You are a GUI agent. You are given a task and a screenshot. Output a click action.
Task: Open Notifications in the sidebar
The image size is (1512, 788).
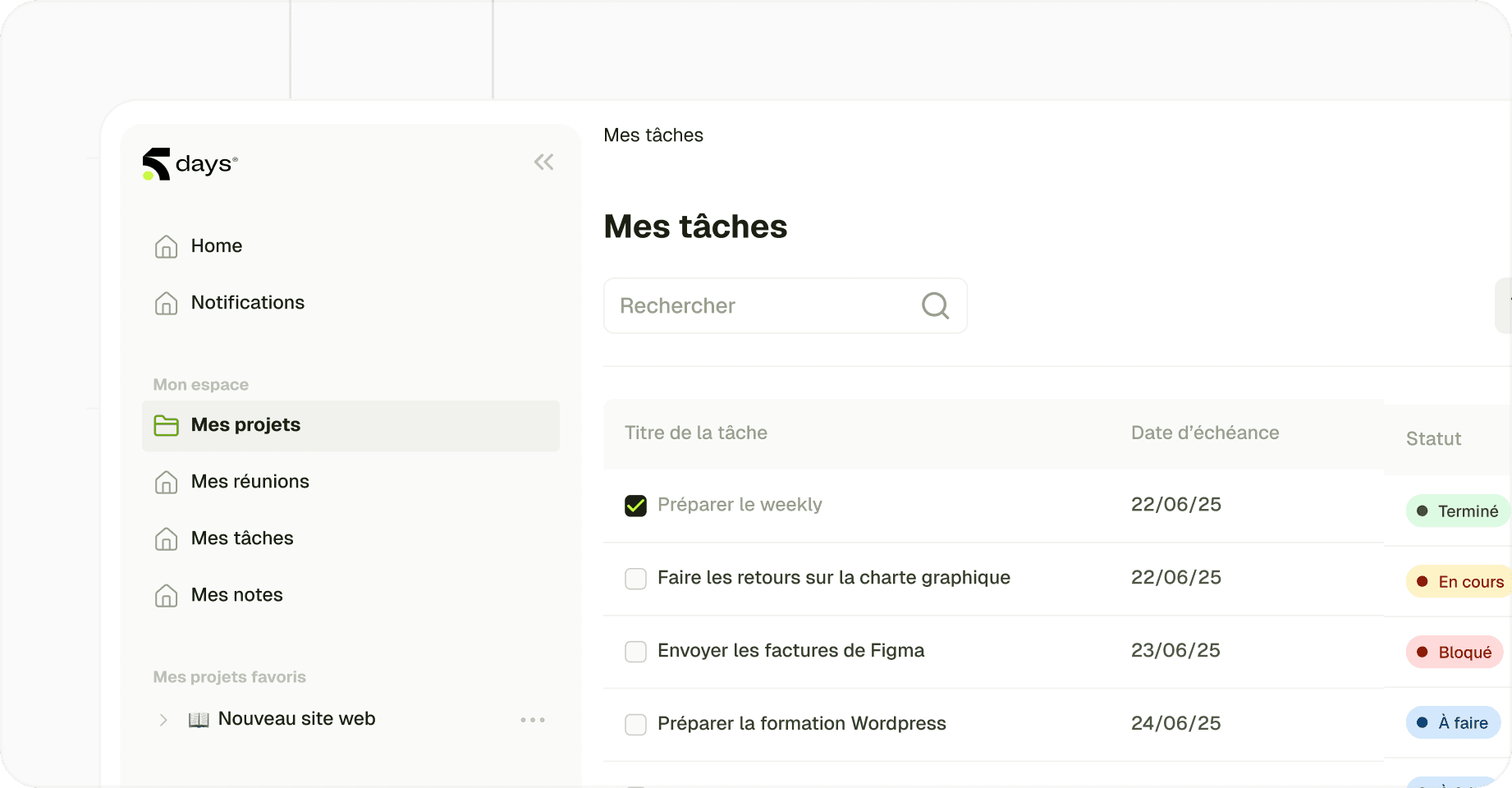point(248,303)
